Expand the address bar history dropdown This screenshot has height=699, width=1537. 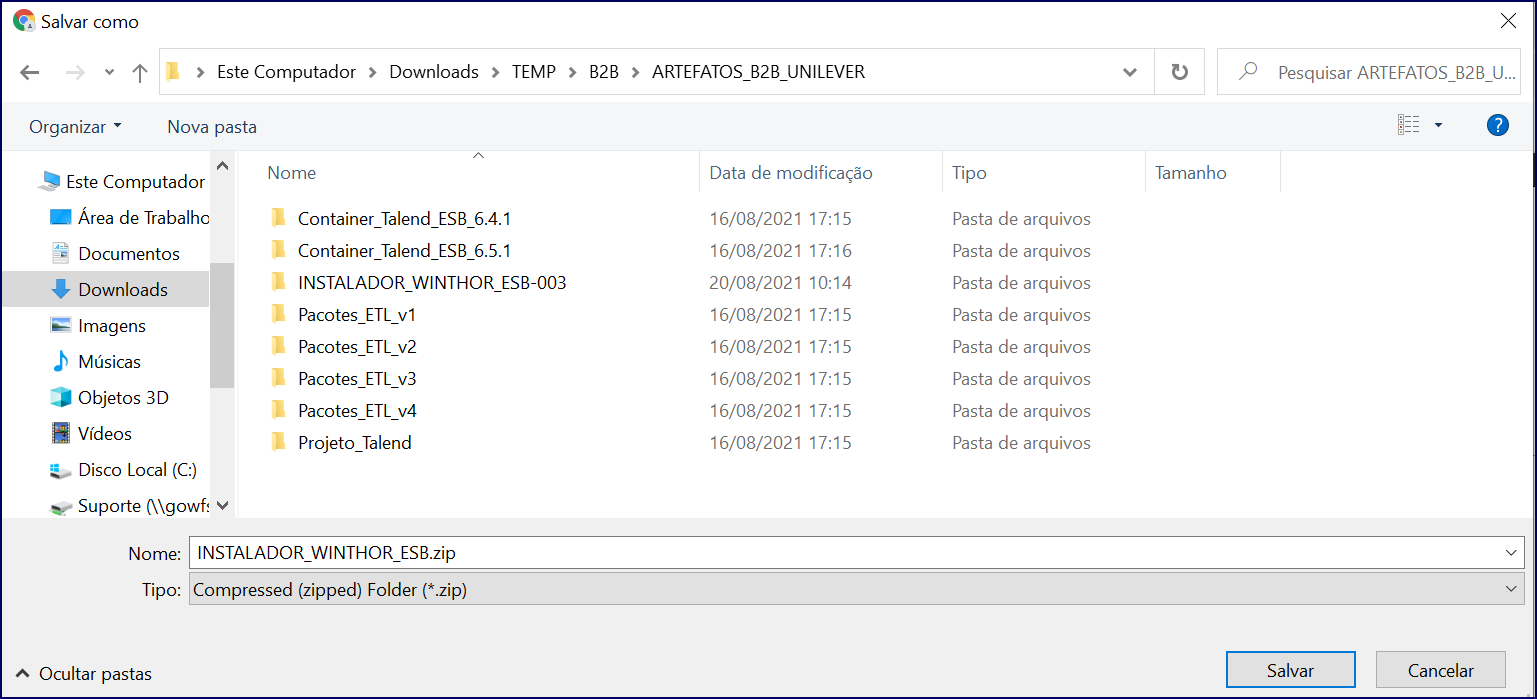point(1130,72)
